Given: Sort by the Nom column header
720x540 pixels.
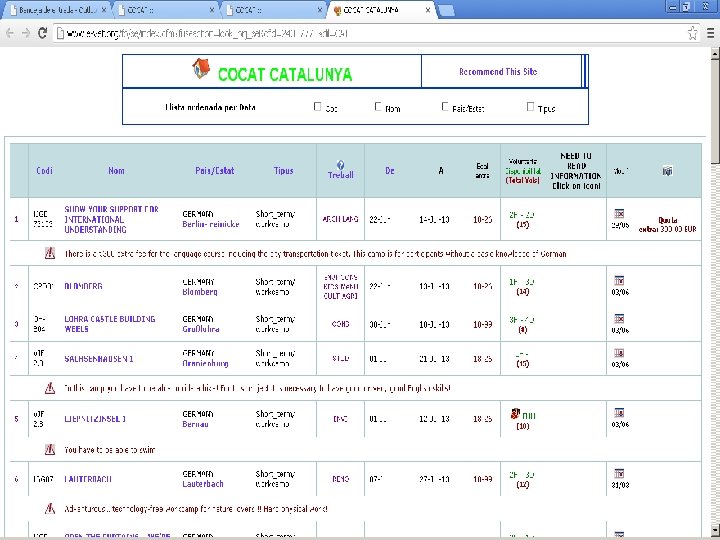Looking at the screenshot, I should 116,170.
